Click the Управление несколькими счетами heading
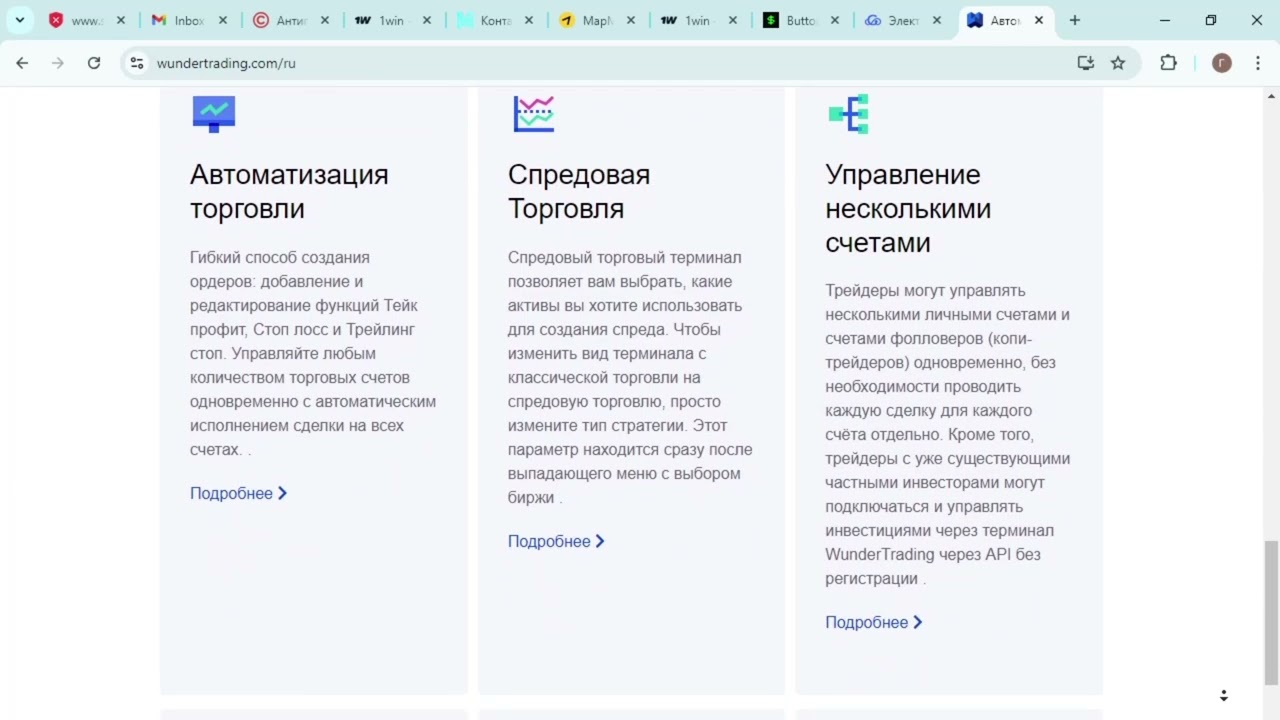Screen dimensions: 1280x720 (x=908, y=208)
